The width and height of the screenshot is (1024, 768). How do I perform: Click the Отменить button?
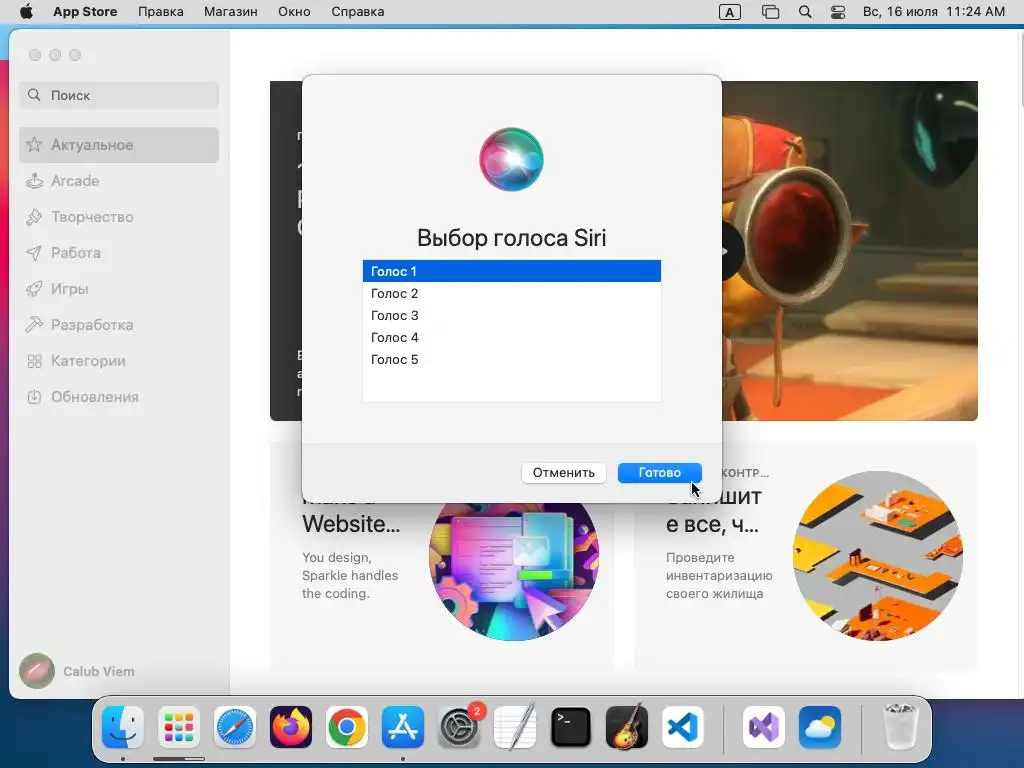click(564, 473)
